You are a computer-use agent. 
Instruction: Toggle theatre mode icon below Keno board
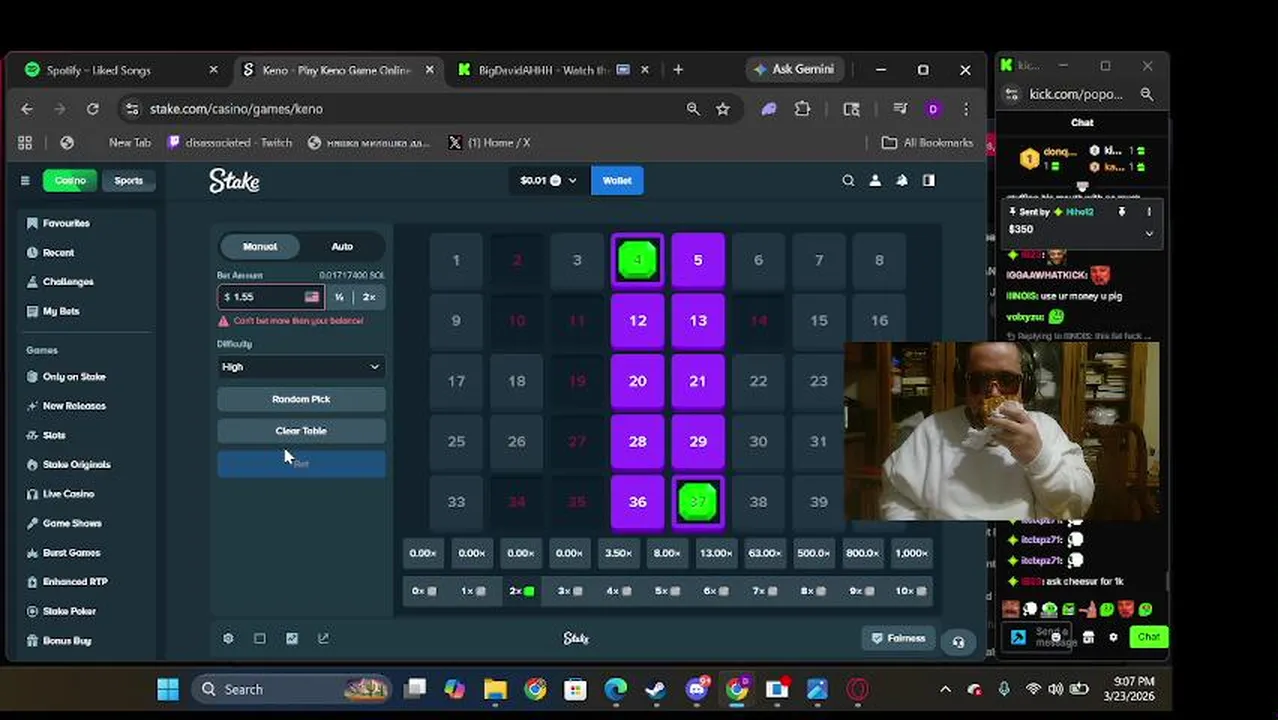(260, 639)
